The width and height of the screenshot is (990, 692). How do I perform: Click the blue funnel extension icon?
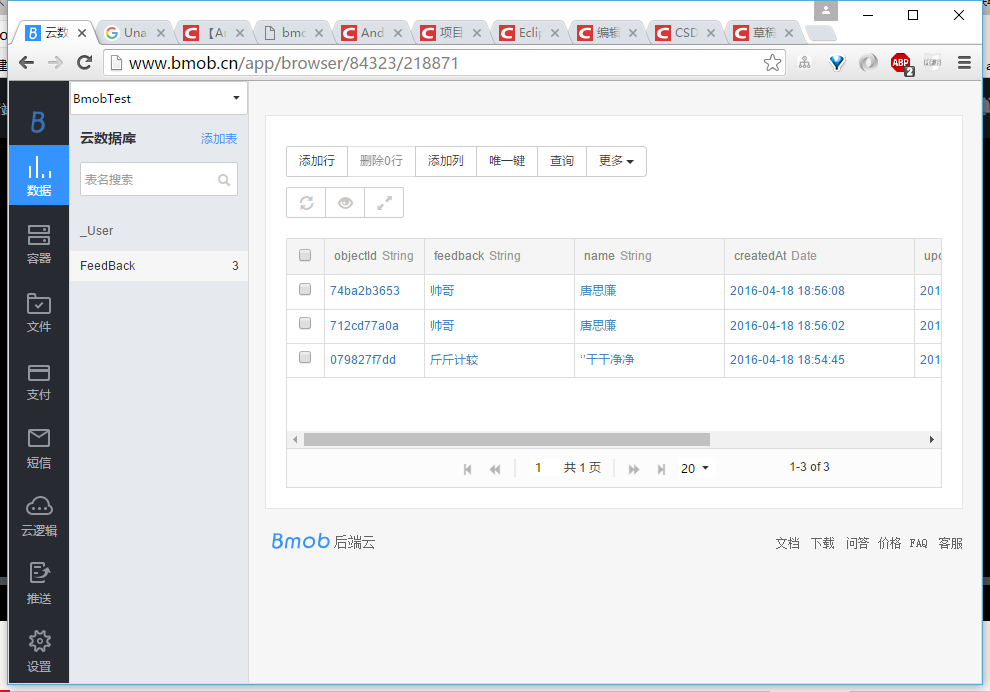[x=837, y=63]
